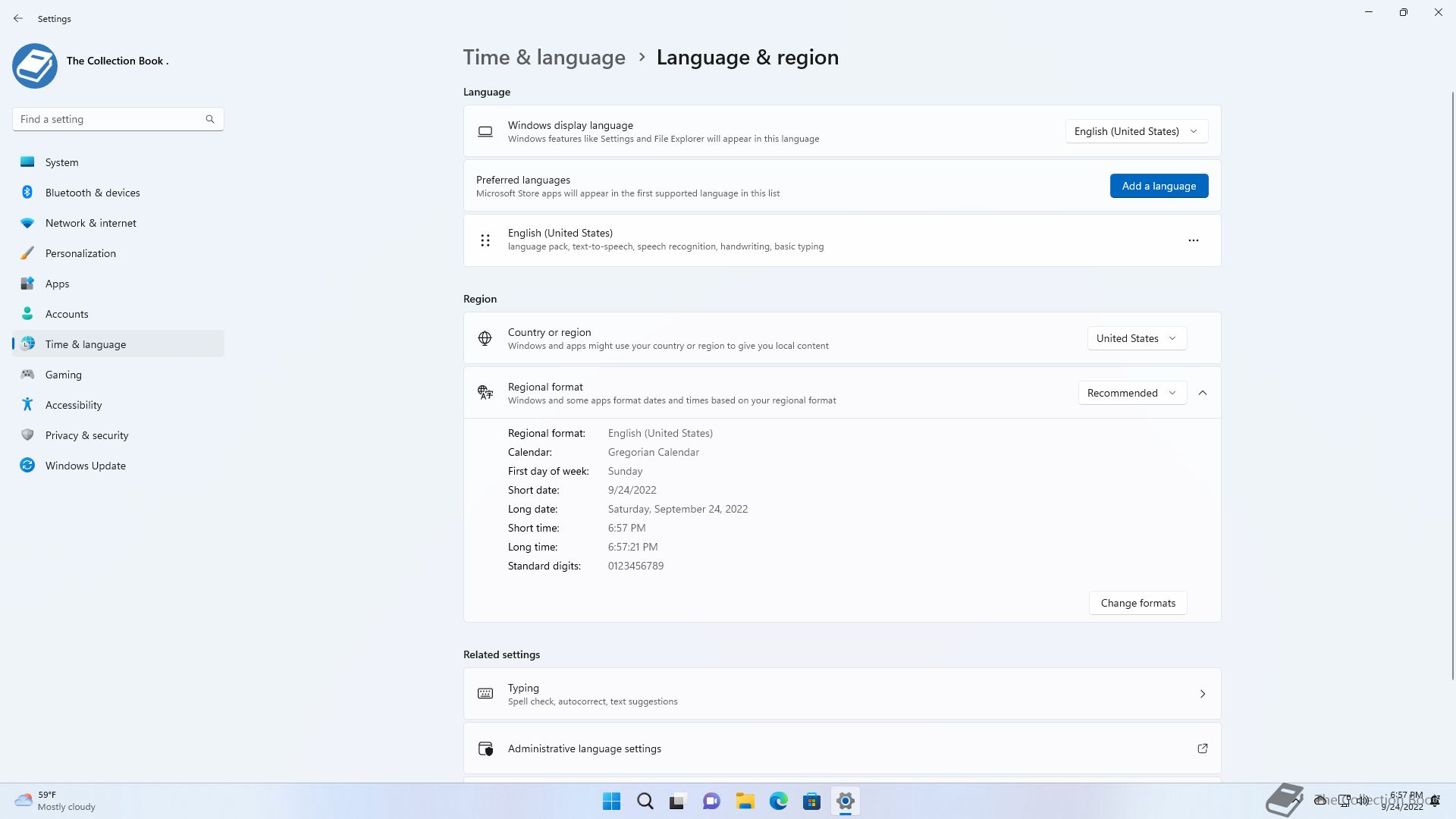
Task: Click the laptop icon for Windows display language
Action: [x=485, y=132]
